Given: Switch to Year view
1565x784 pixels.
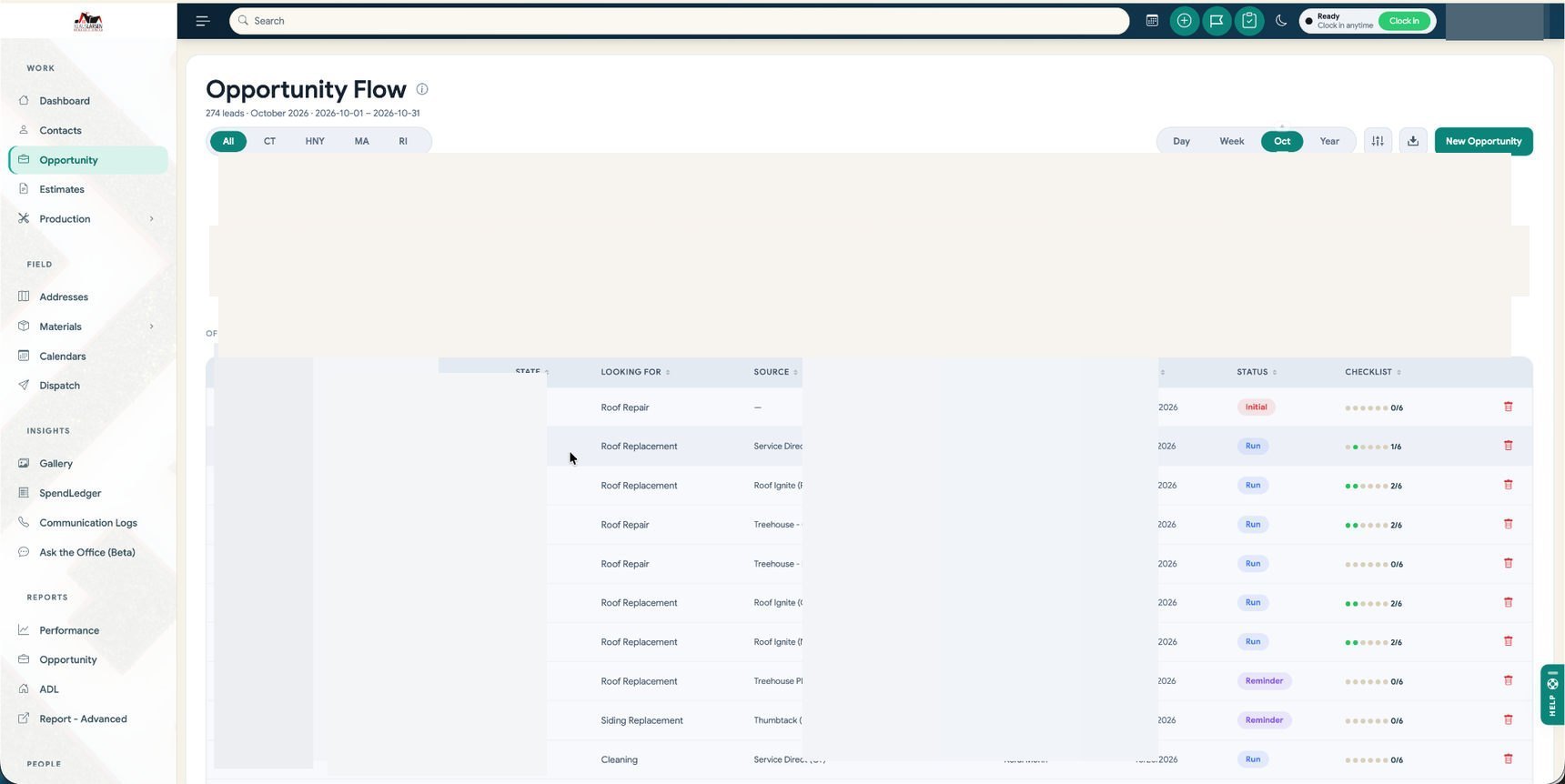Looking at the screenshot, I should click(1329, 141).
